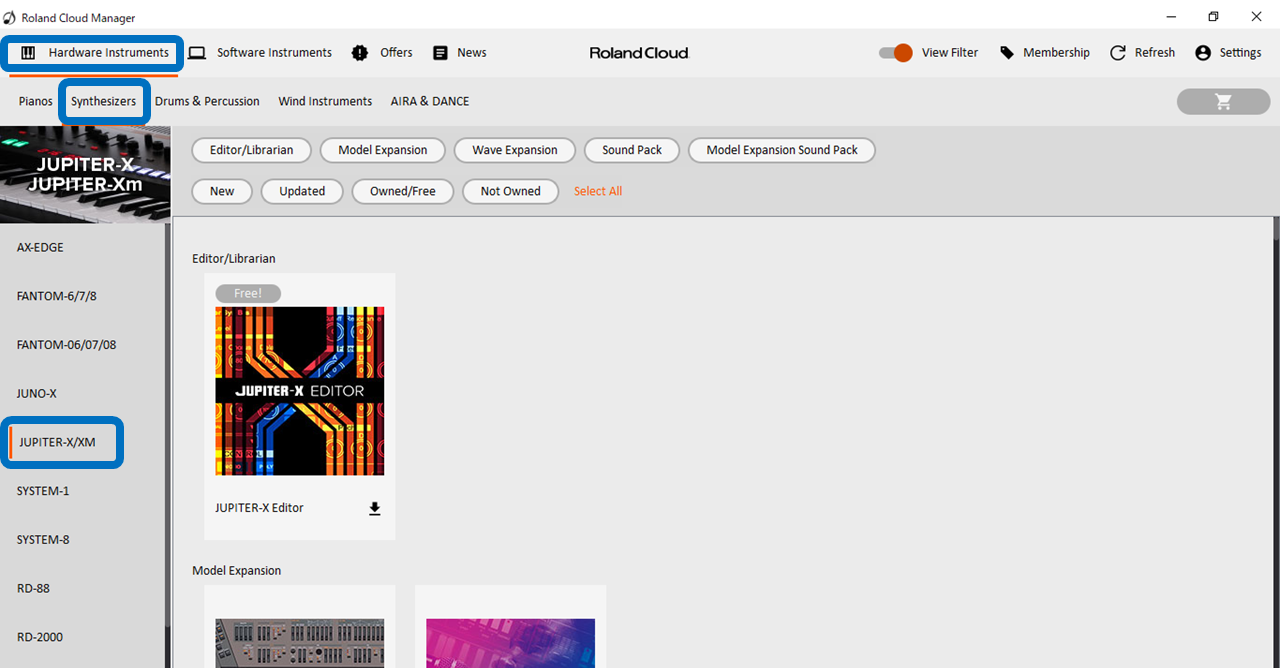Screen dimensions: 1280x668
Task: Open the second pink Model Expansion thumbnail
Action: [x=510, y=643]
